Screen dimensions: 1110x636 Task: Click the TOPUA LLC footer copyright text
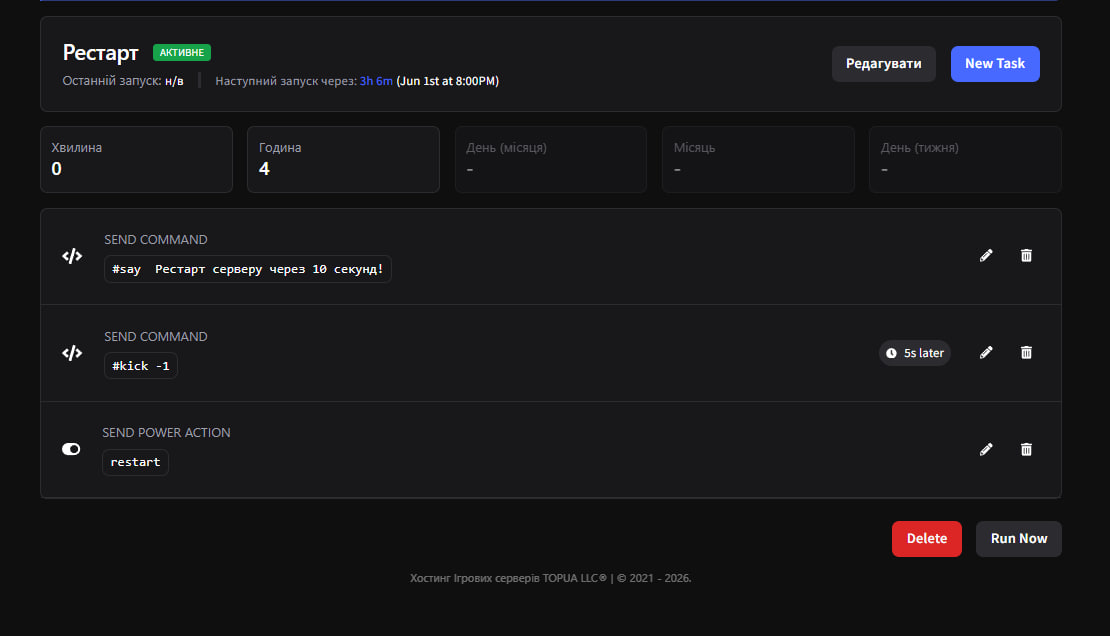(x=551, y=578)
